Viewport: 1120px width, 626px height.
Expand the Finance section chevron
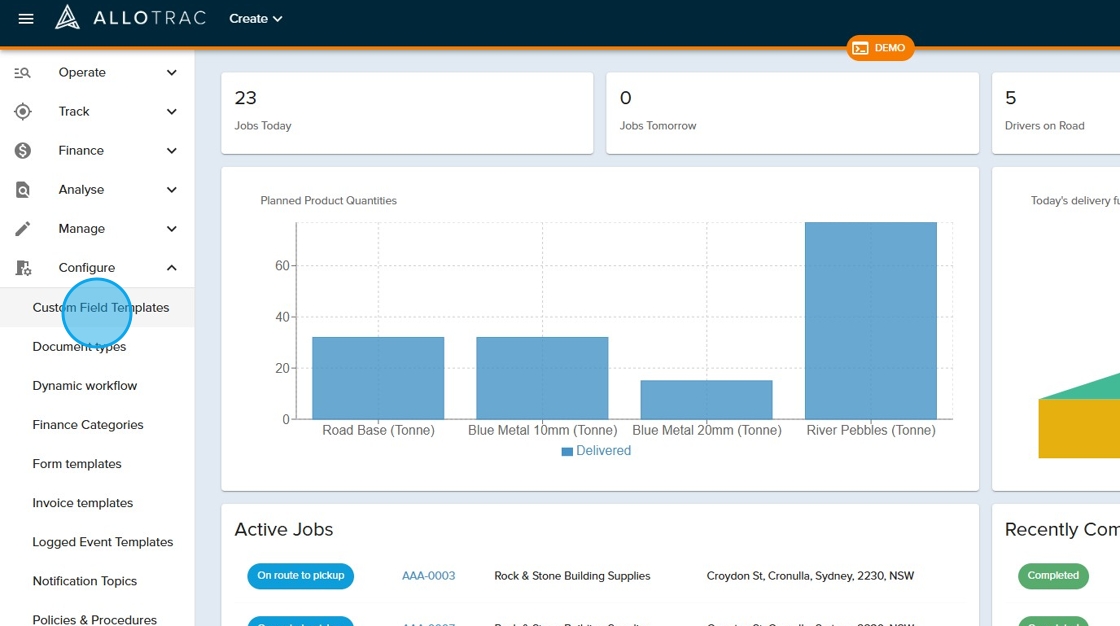[x=171, y=151]
